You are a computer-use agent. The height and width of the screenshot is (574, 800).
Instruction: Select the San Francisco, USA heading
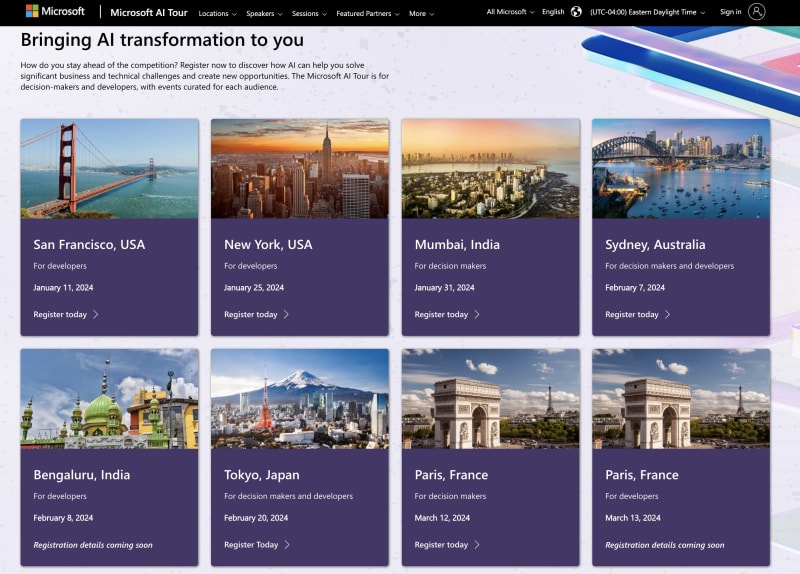89,244
